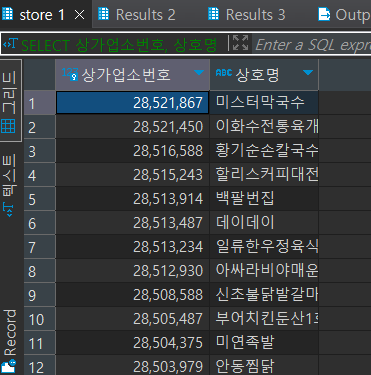Select row number 9 header
371x375 pixels.
coord(39,295)
